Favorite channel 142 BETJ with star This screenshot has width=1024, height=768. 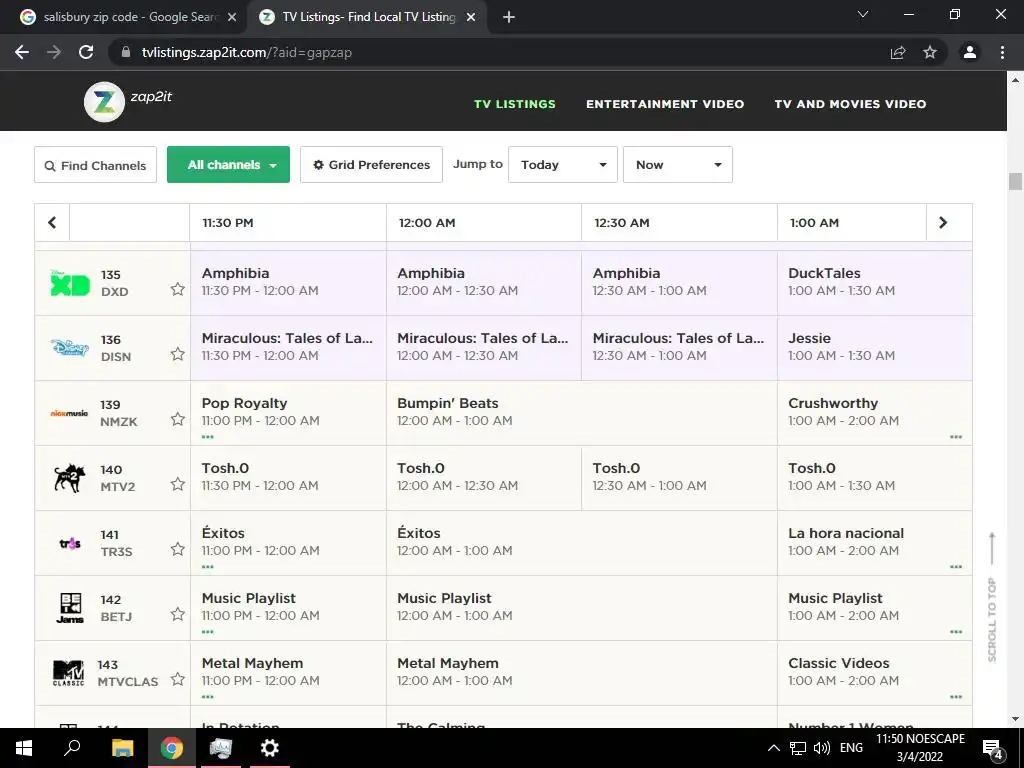click(x=178, y=614)
